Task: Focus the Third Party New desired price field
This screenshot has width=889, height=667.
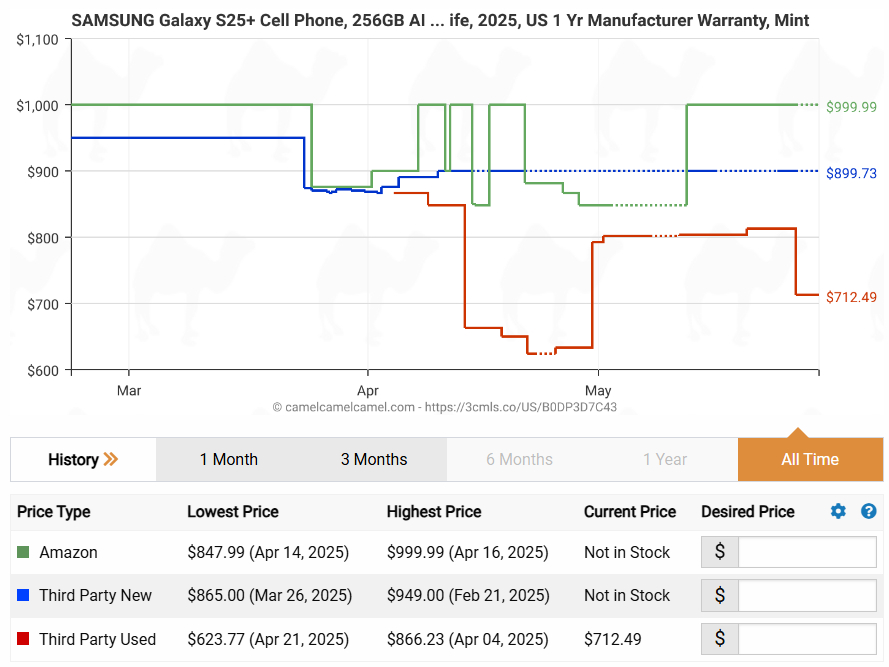Action: tap(806, 595)
